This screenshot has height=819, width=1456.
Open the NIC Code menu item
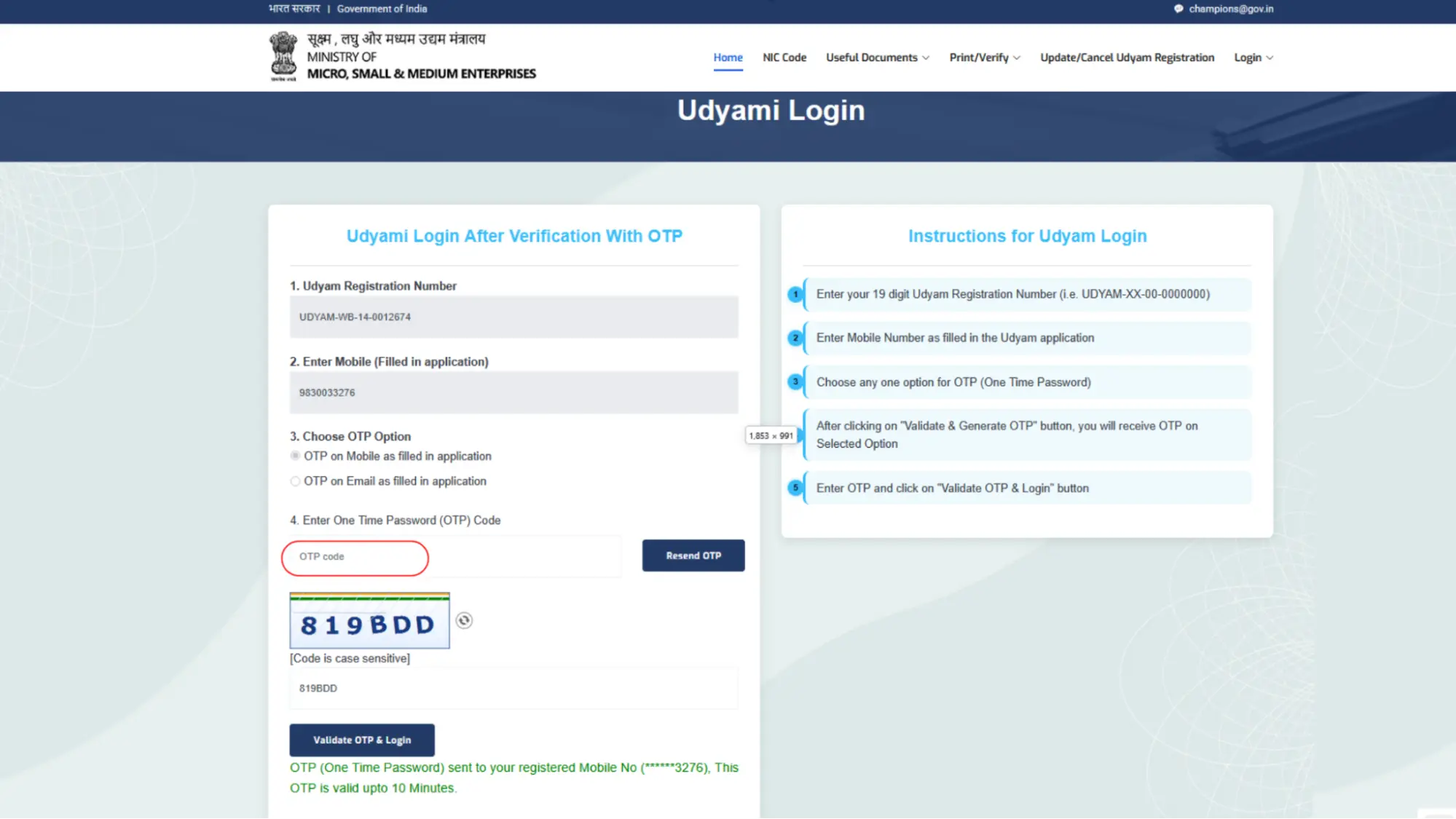point(784,58)
